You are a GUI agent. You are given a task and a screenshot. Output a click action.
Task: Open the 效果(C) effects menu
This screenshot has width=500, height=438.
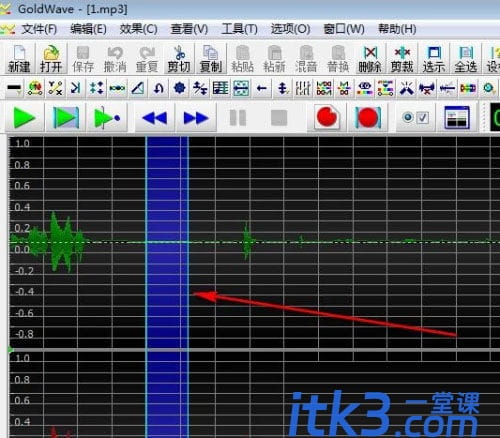click(x=138, y=29)
